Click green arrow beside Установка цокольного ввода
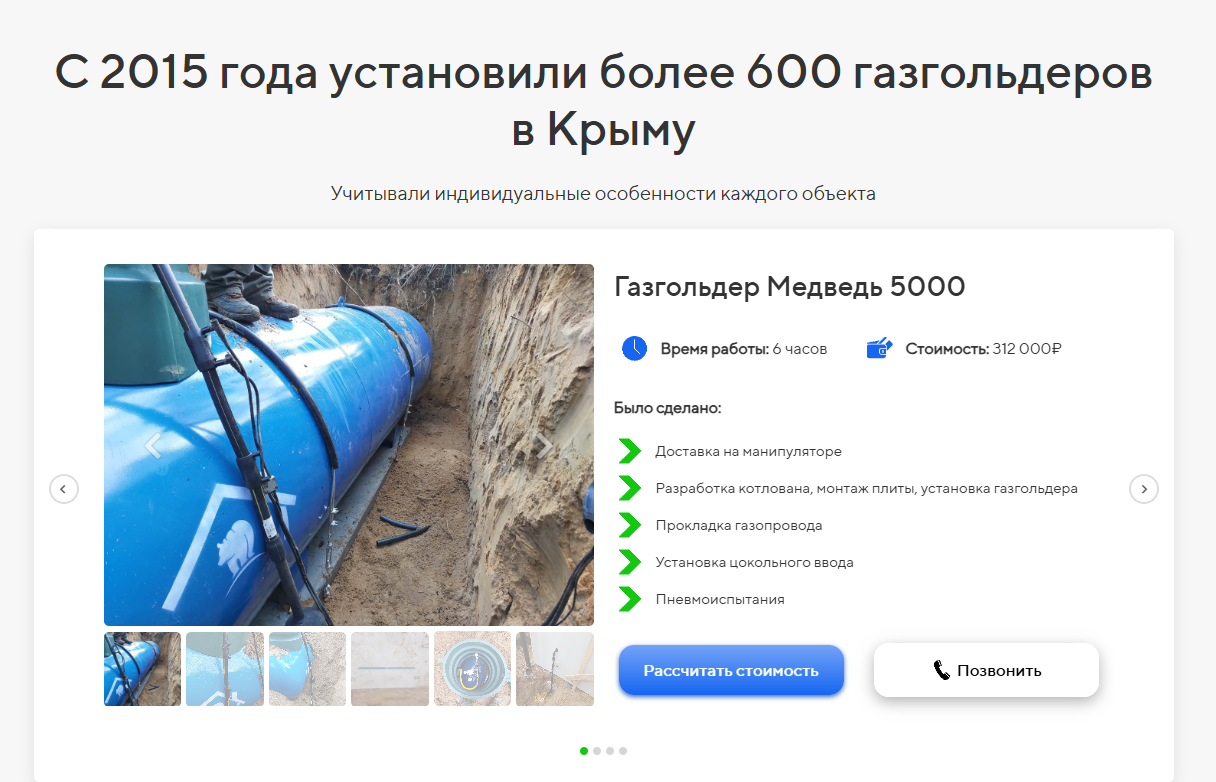 629,562
